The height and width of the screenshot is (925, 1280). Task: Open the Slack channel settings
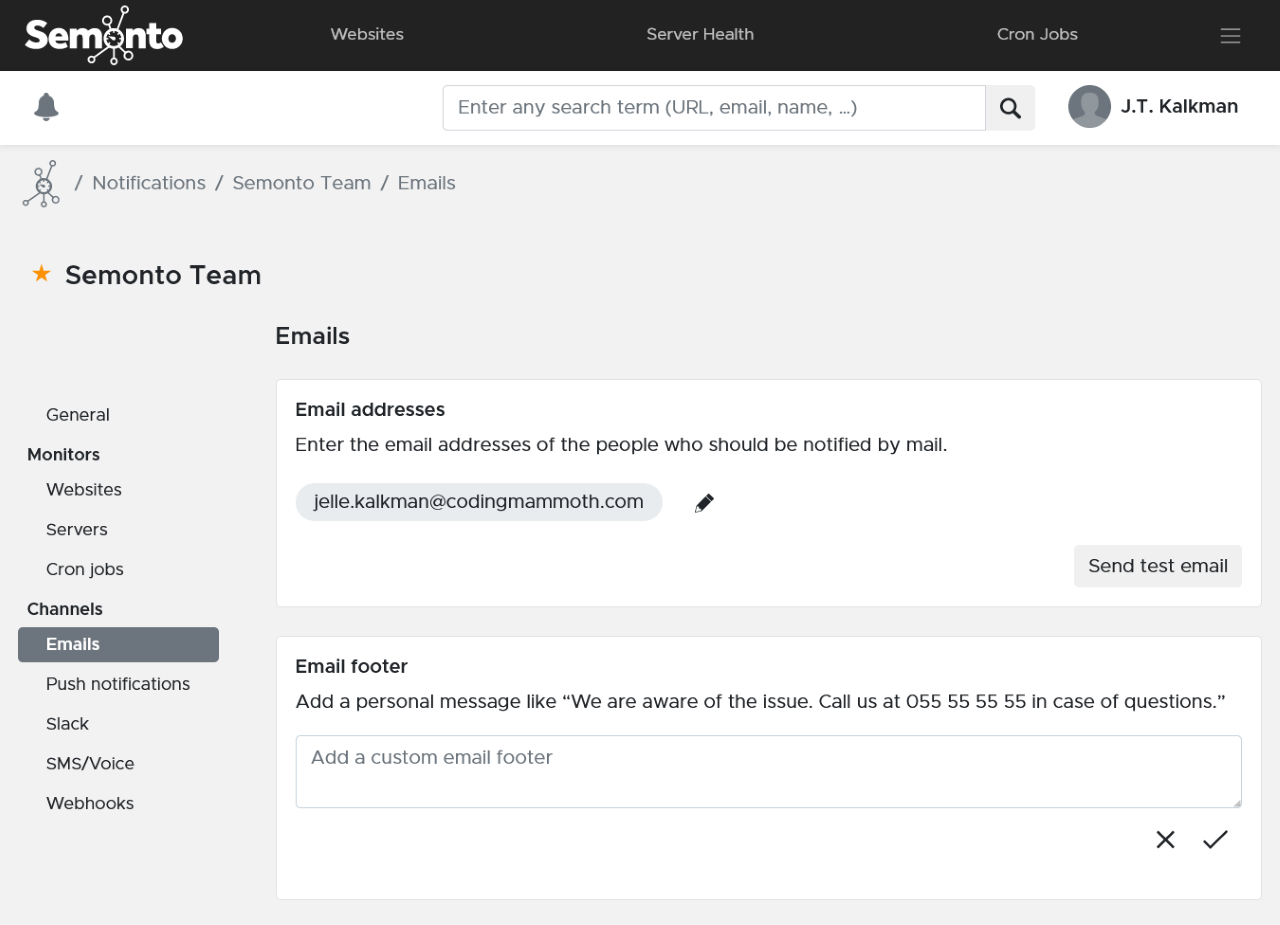[x=67, y=724]
